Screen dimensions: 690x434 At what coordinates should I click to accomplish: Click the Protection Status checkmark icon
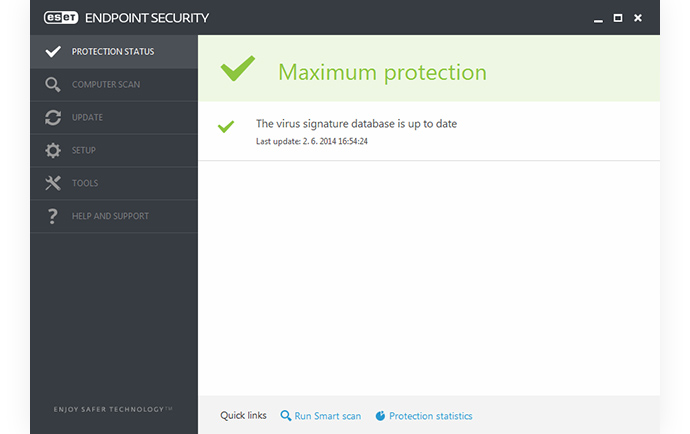click(x=53, y=51)
